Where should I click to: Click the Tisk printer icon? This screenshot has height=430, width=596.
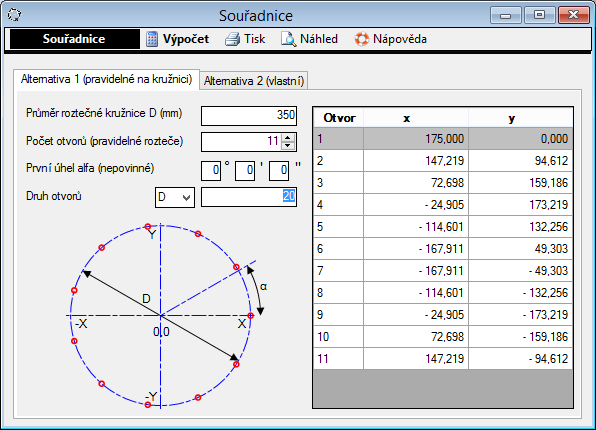coord(232,39)
